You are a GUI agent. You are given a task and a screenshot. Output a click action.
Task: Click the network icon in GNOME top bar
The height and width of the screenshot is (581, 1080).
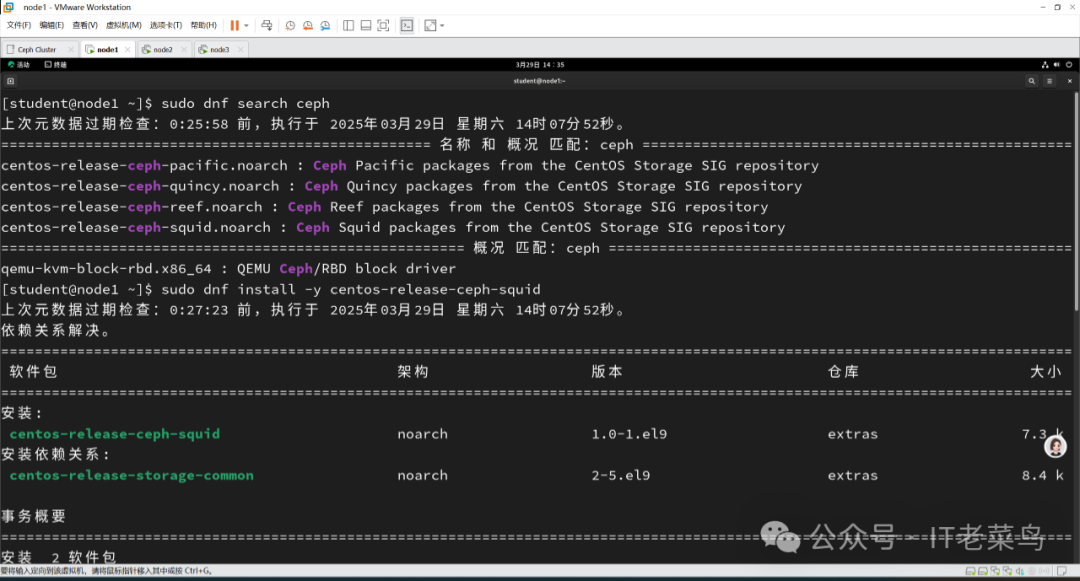1045,65
